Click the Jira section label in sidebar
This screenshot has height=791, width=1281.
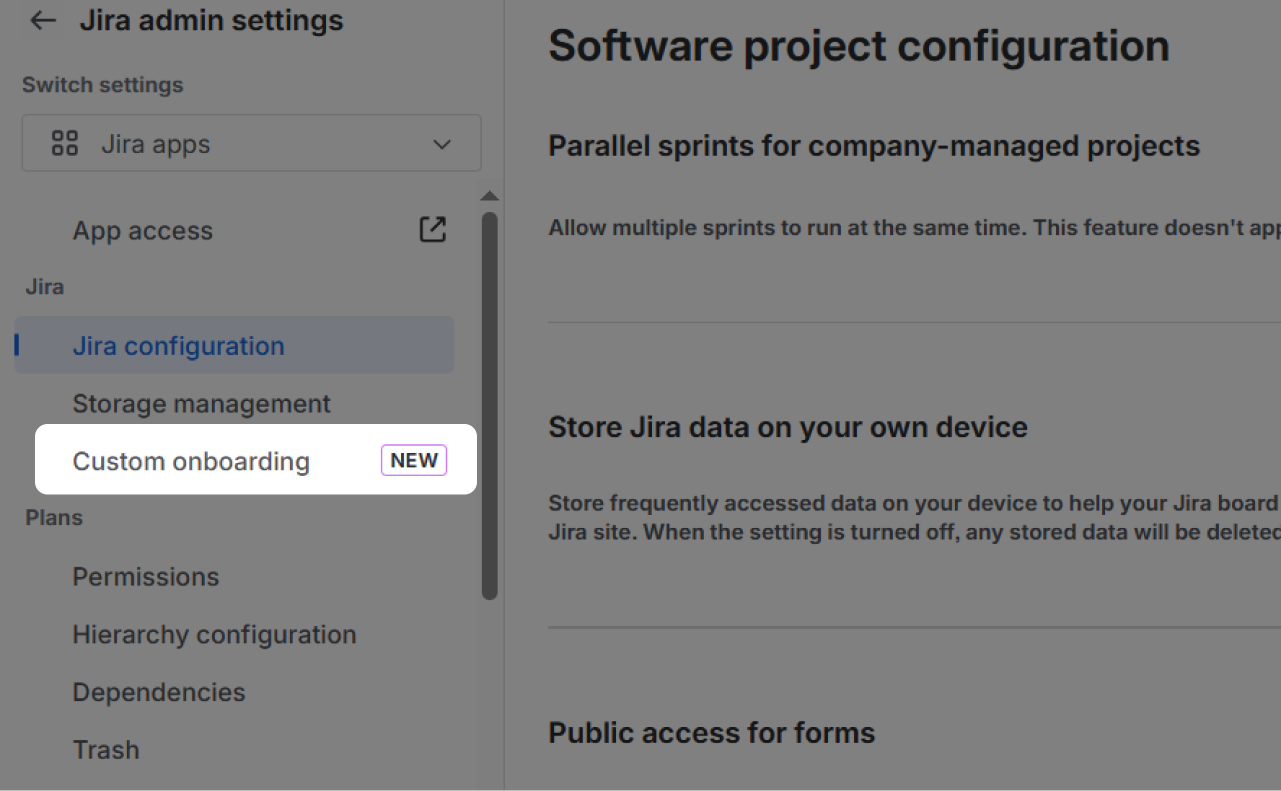coord(44,288)
